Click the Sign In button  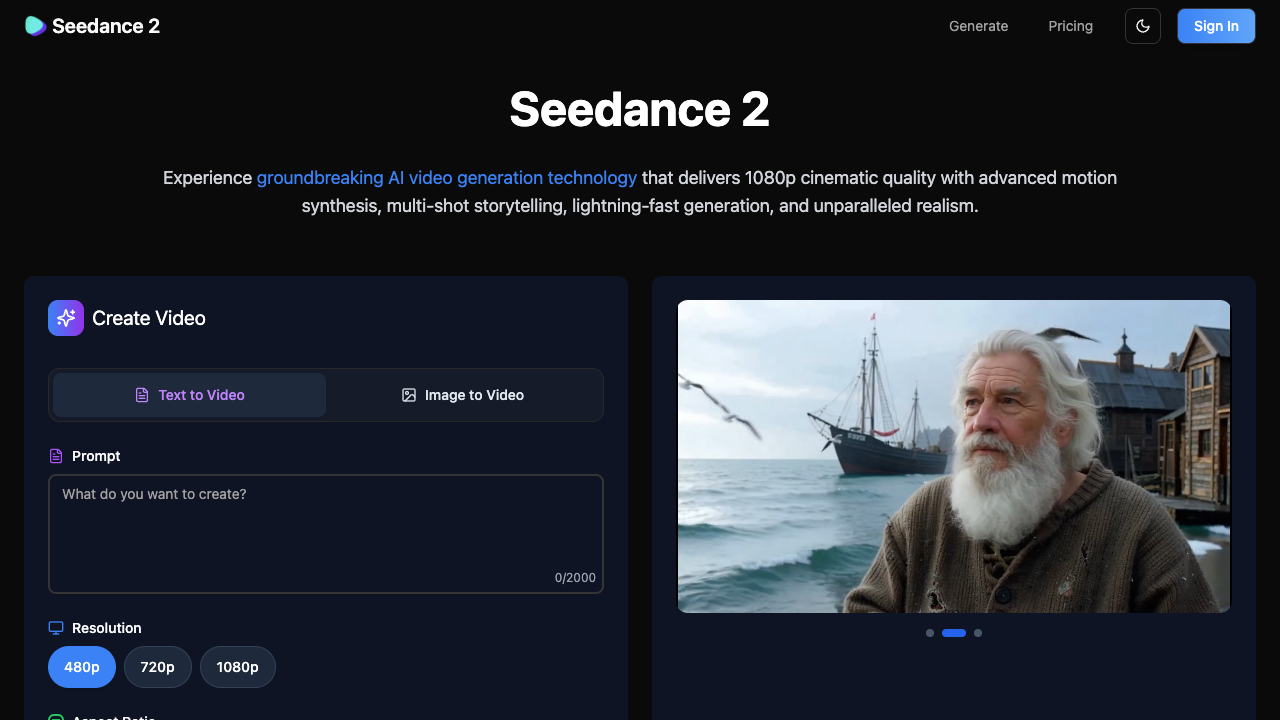pos(1216,26)
